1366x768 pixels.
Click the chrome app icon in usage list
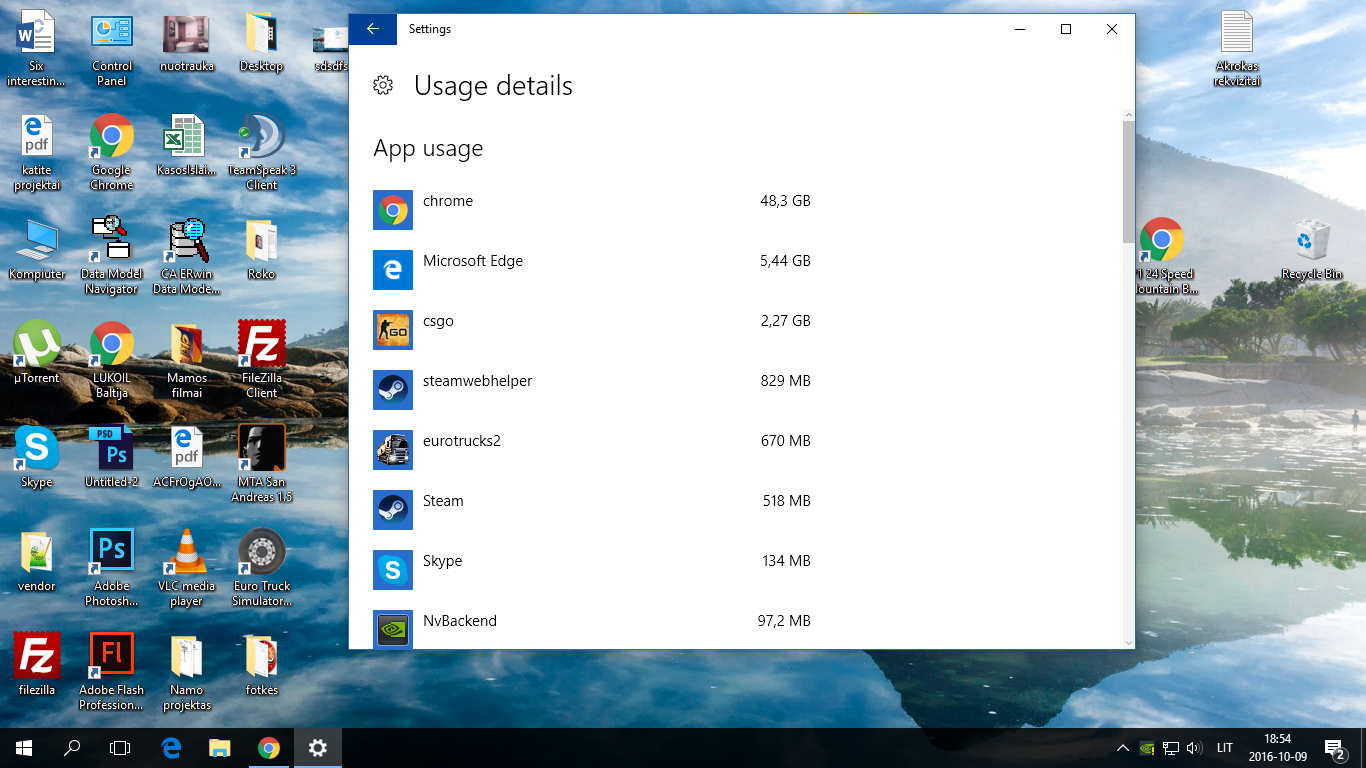[392, 210]
